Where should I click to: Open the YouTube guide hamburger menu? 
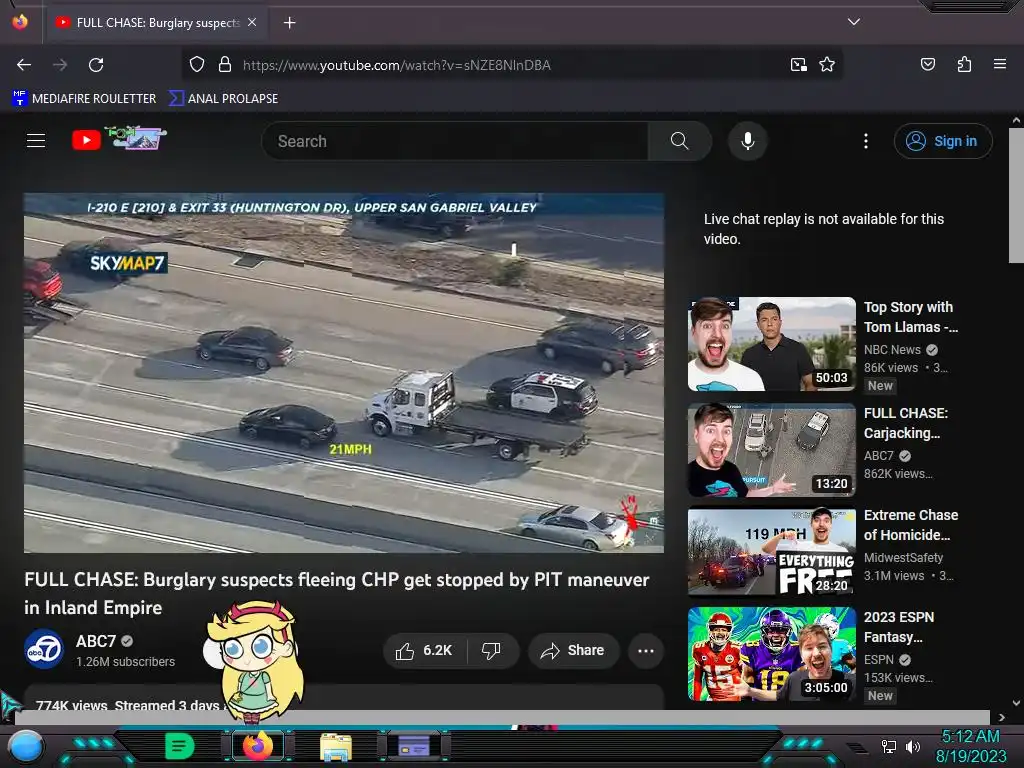(x=36, y=140)
